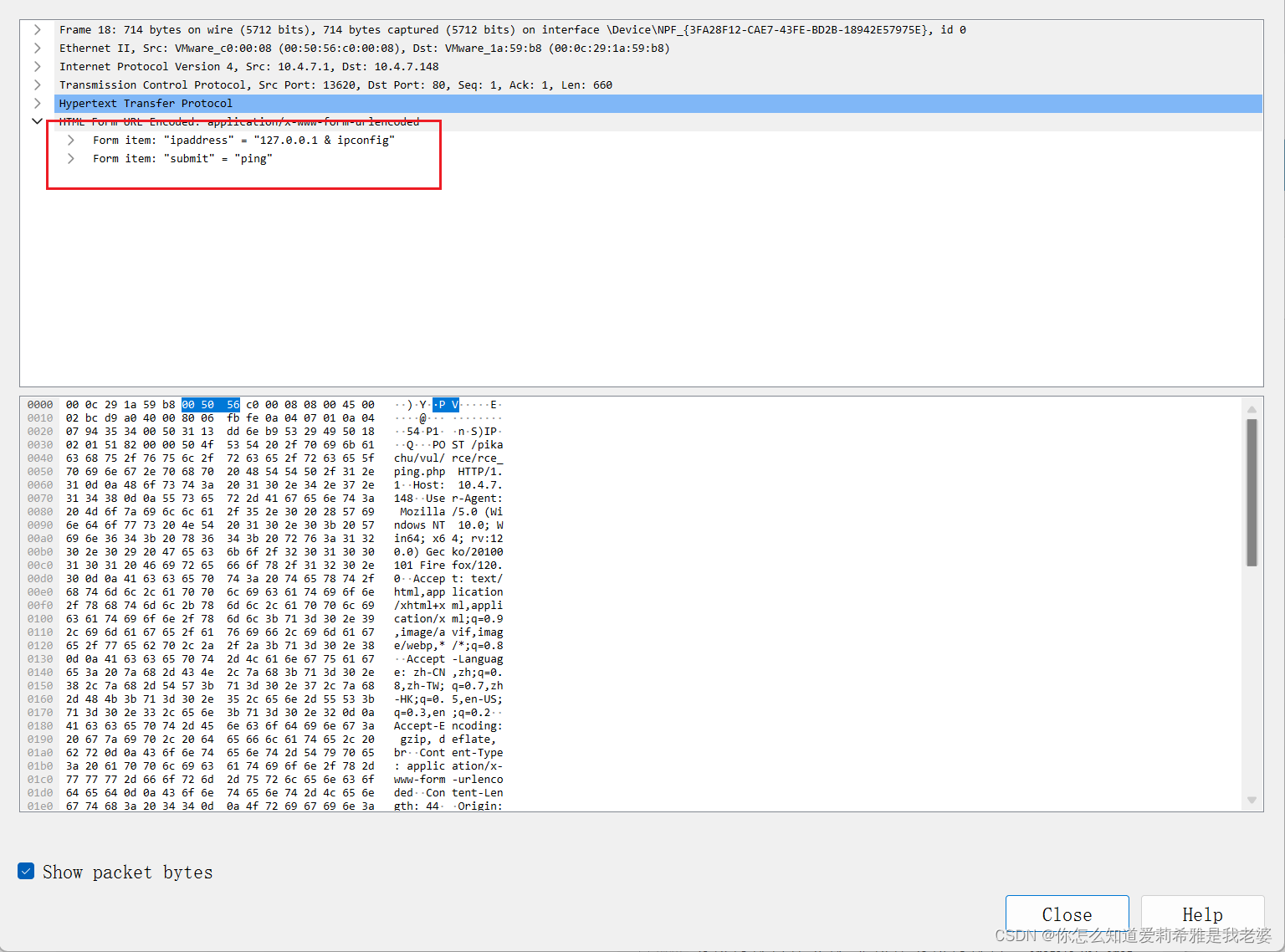Click hex pane scroll down arrow
Screen dimensions: 1285x952
(x=1252, y=801)
